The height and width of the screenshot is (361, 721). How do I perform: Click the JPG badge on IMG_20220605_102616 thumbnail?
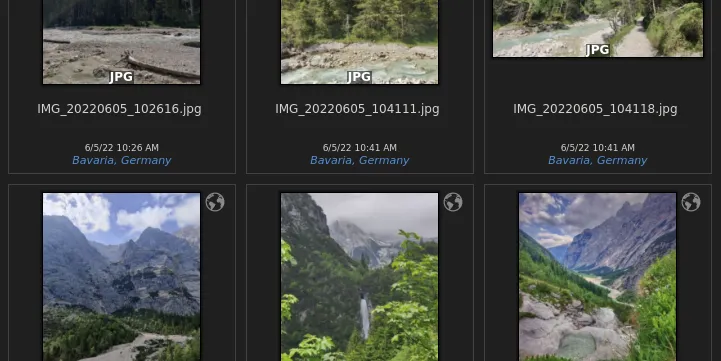pyautogui.click(x=121, y=77)
